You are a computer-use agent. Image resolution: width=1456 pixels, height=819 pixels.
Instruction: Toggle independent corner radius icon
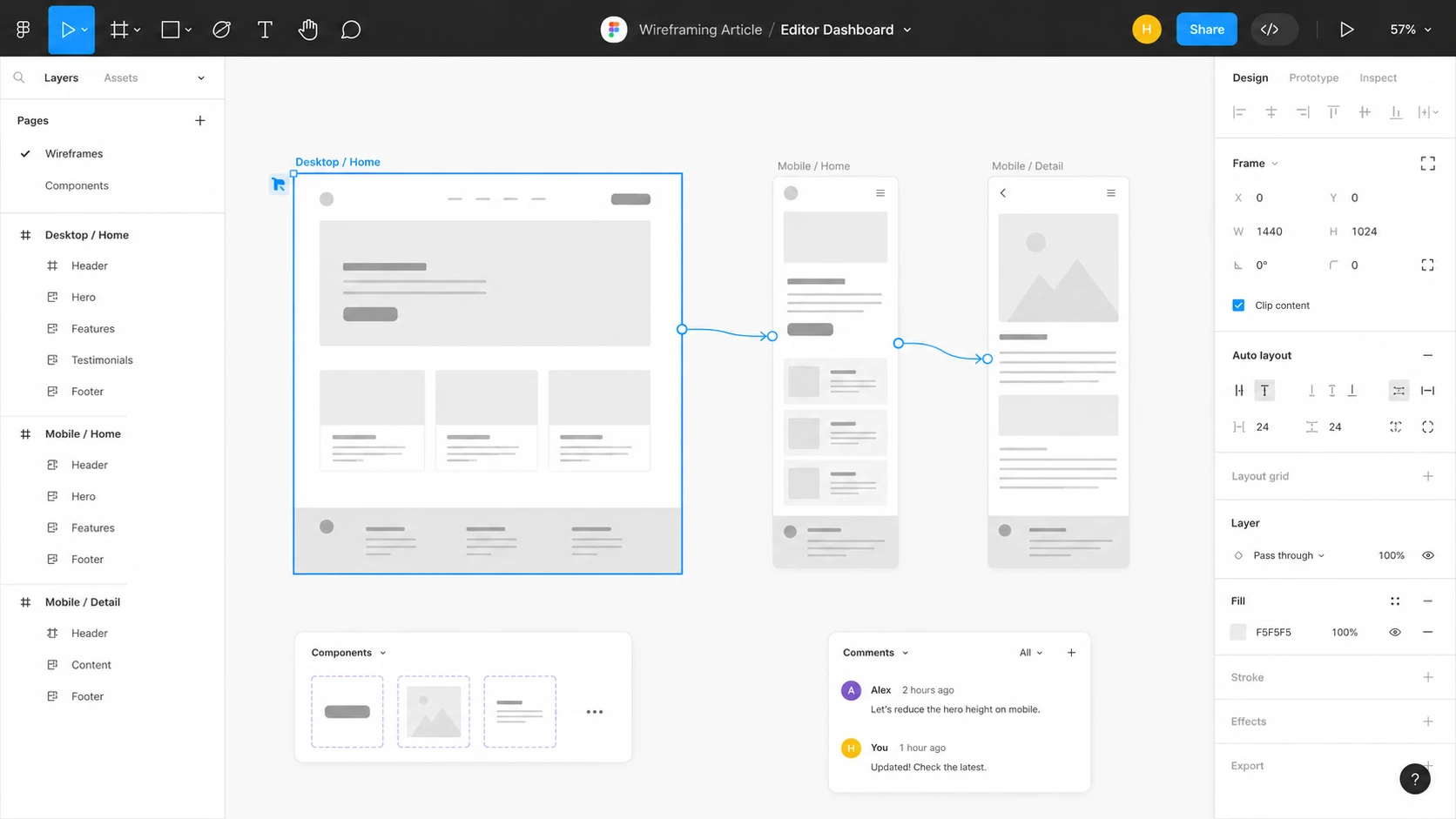(1427, 265)
